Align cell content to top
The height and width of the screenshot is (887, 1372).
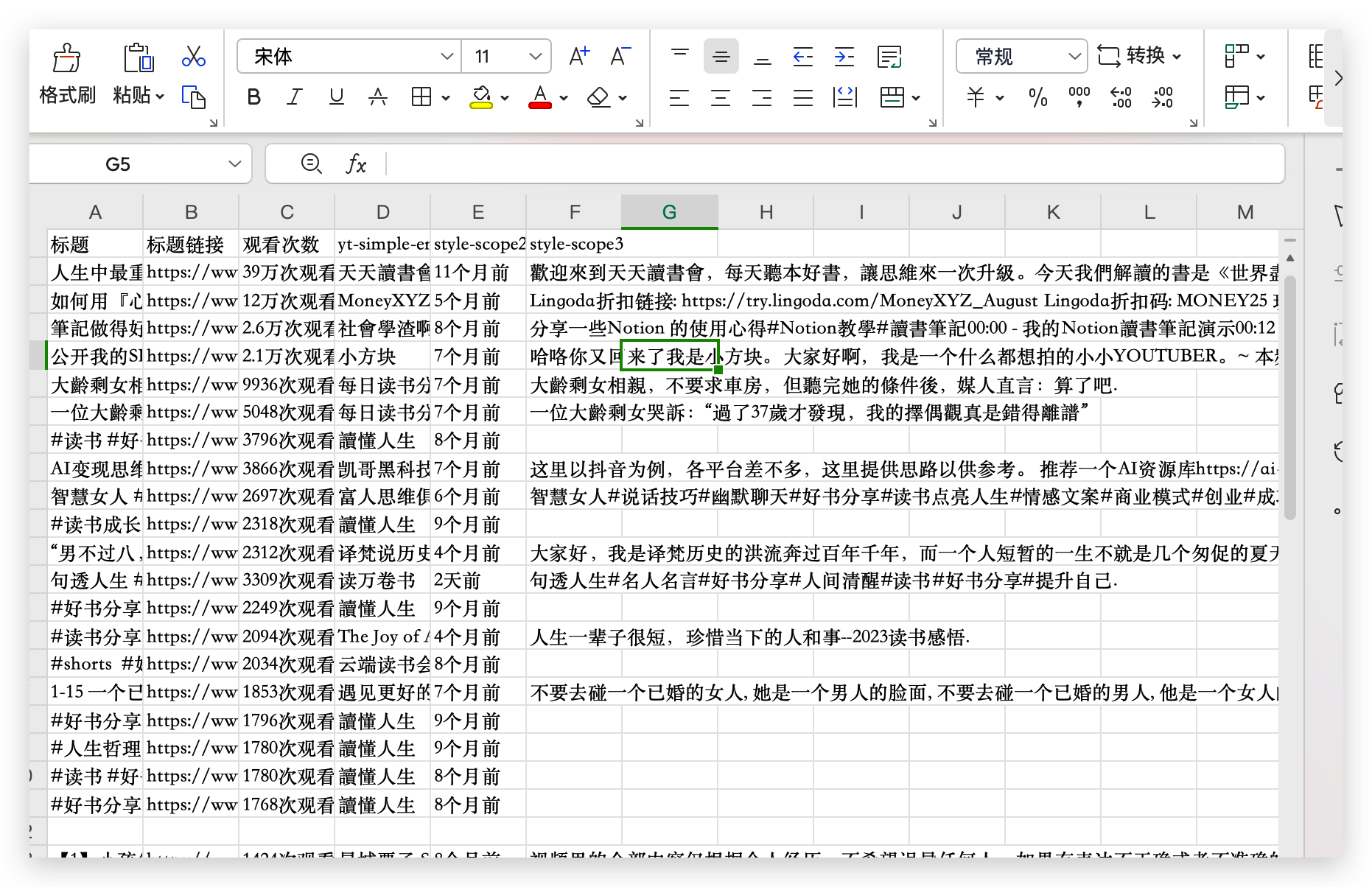click(680, 56)
